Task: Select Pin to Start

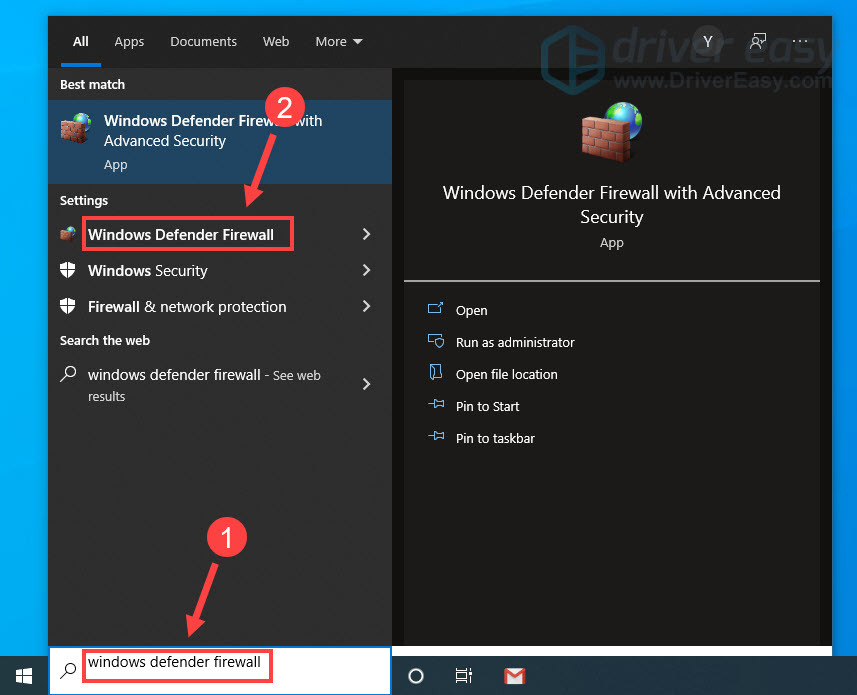Action: point(488,407)
